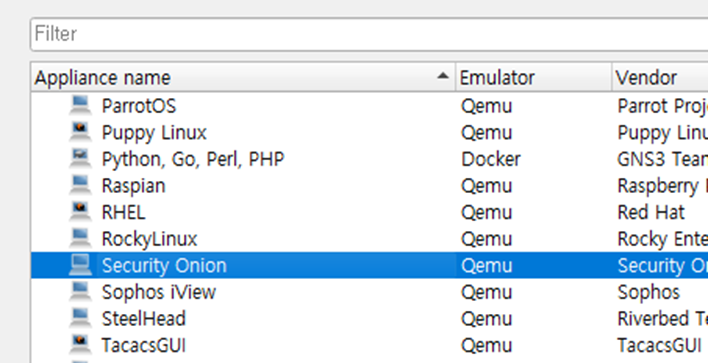Click Qemu cell in Security Onion row
Viewport: 708px width, 363px height.
click(x=487, y=267)
